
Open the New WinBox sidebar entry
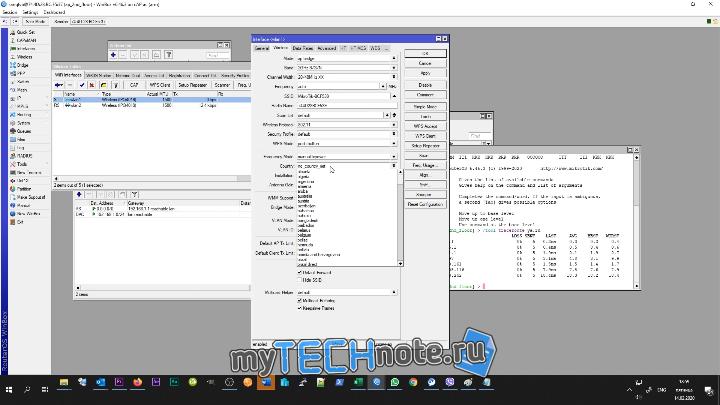click(28, 214)
